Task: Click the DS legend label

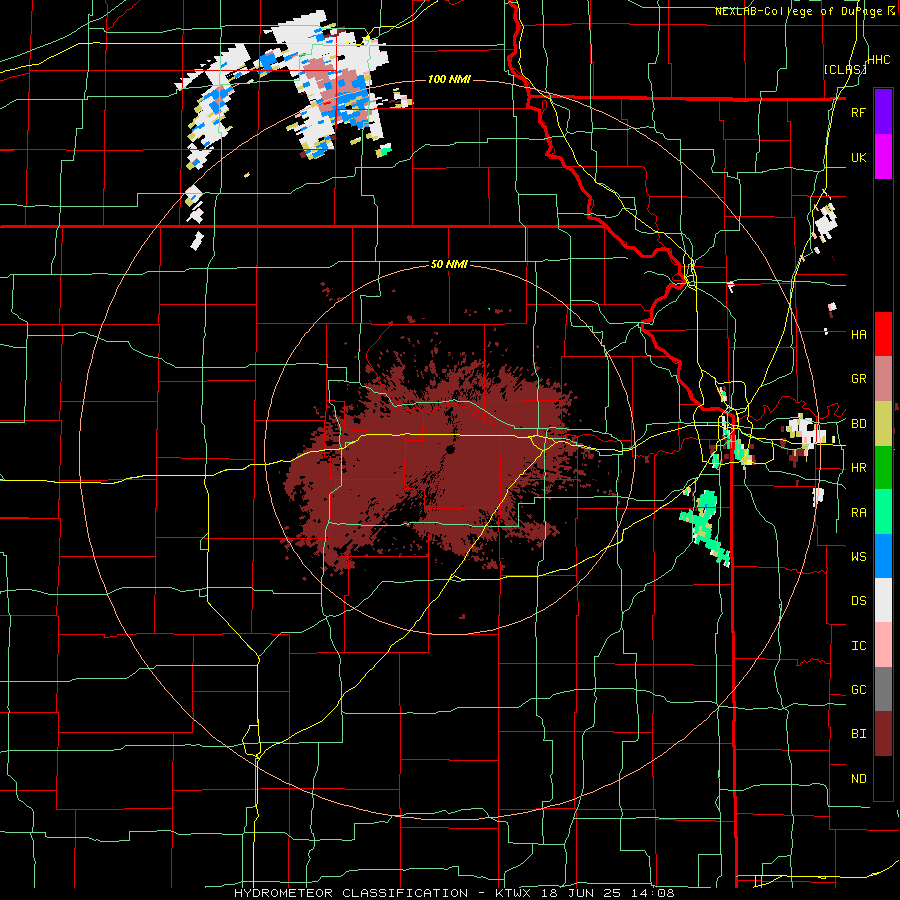Action: pyautogui.click(x=859, y=601)
